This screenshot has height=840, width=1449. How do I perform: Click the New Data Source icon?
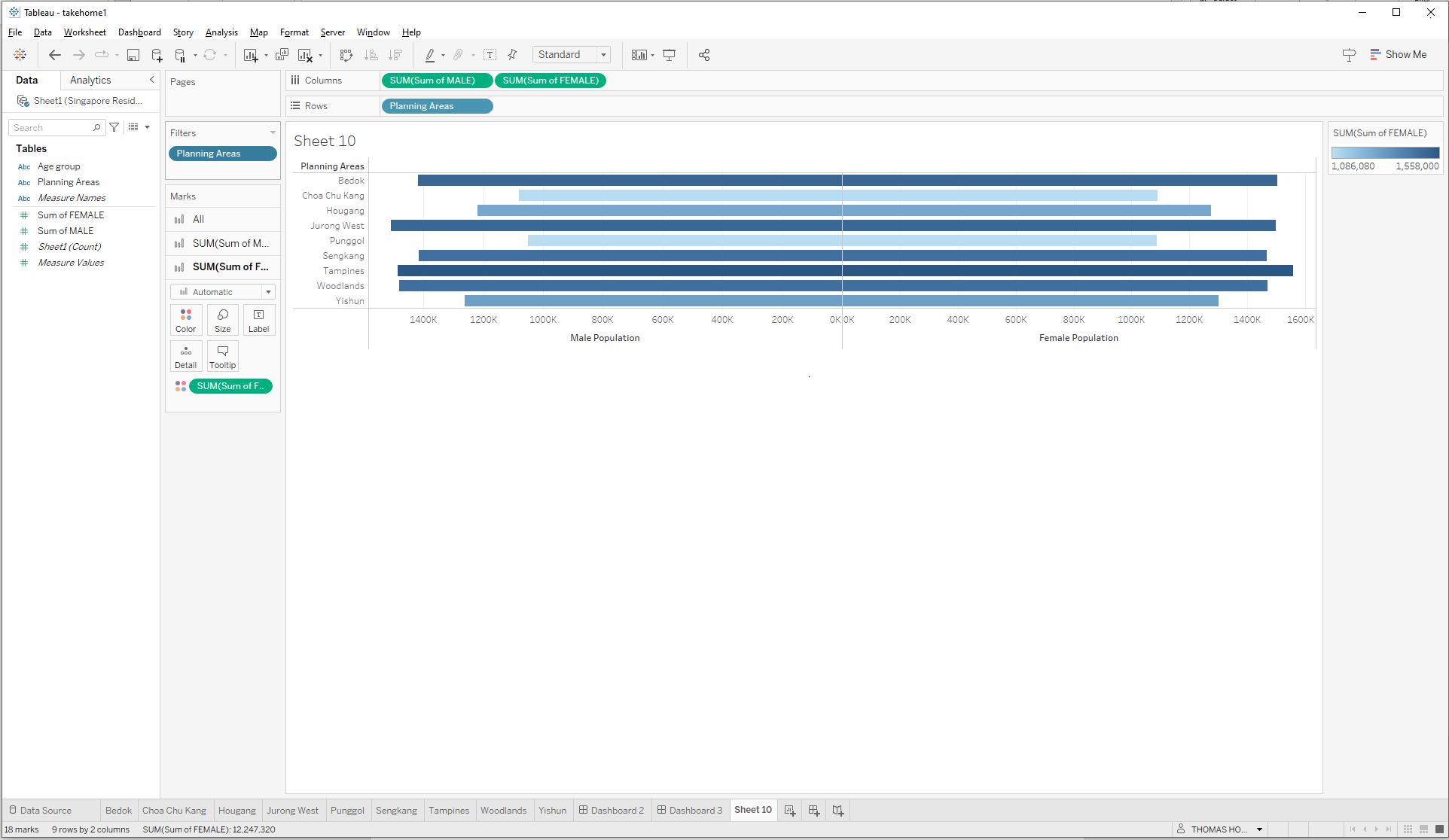click(x=157, y=55)
